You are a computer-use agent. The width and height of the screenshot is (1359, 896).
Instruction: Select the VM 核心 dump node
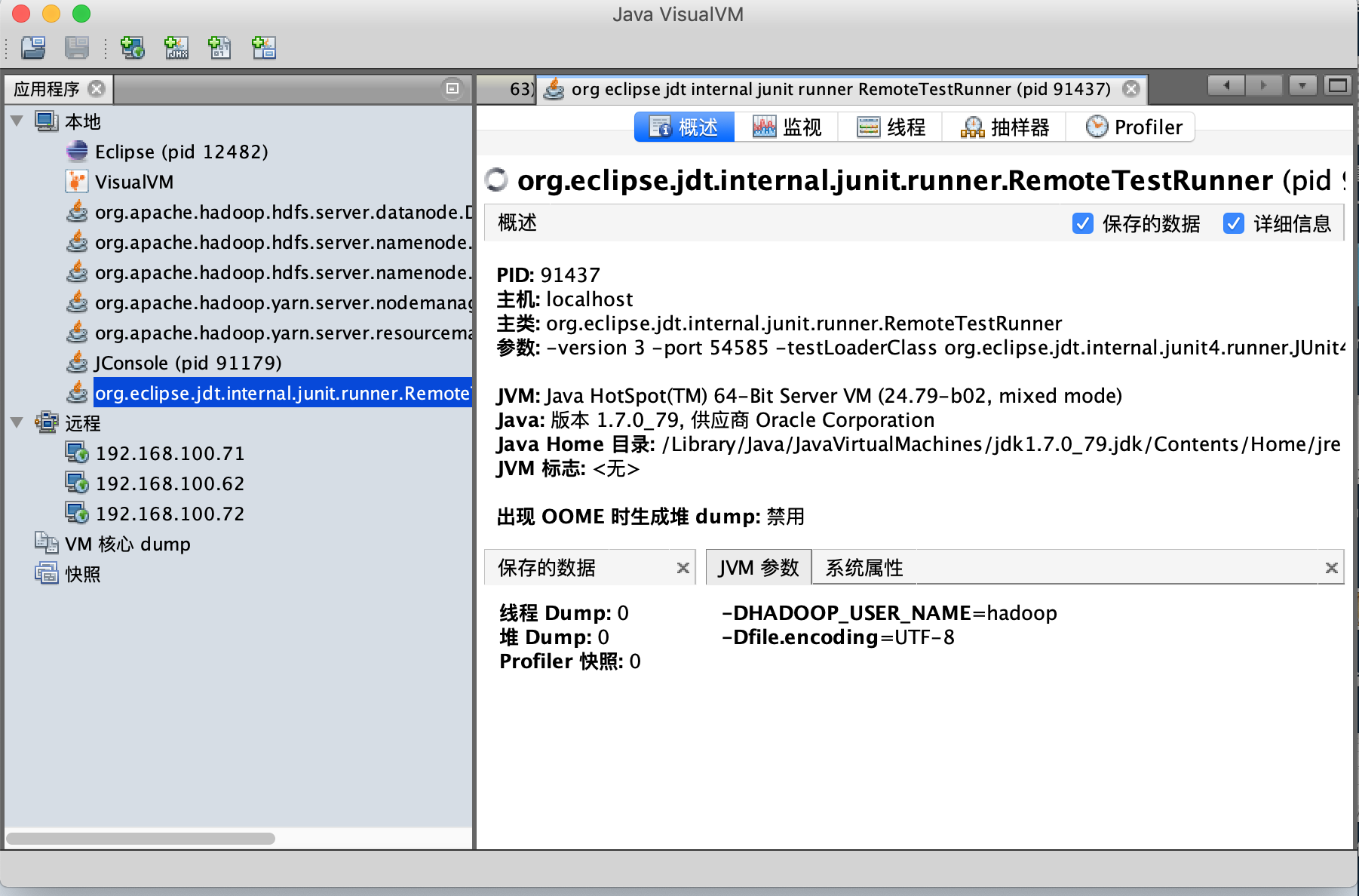point(127,544)
